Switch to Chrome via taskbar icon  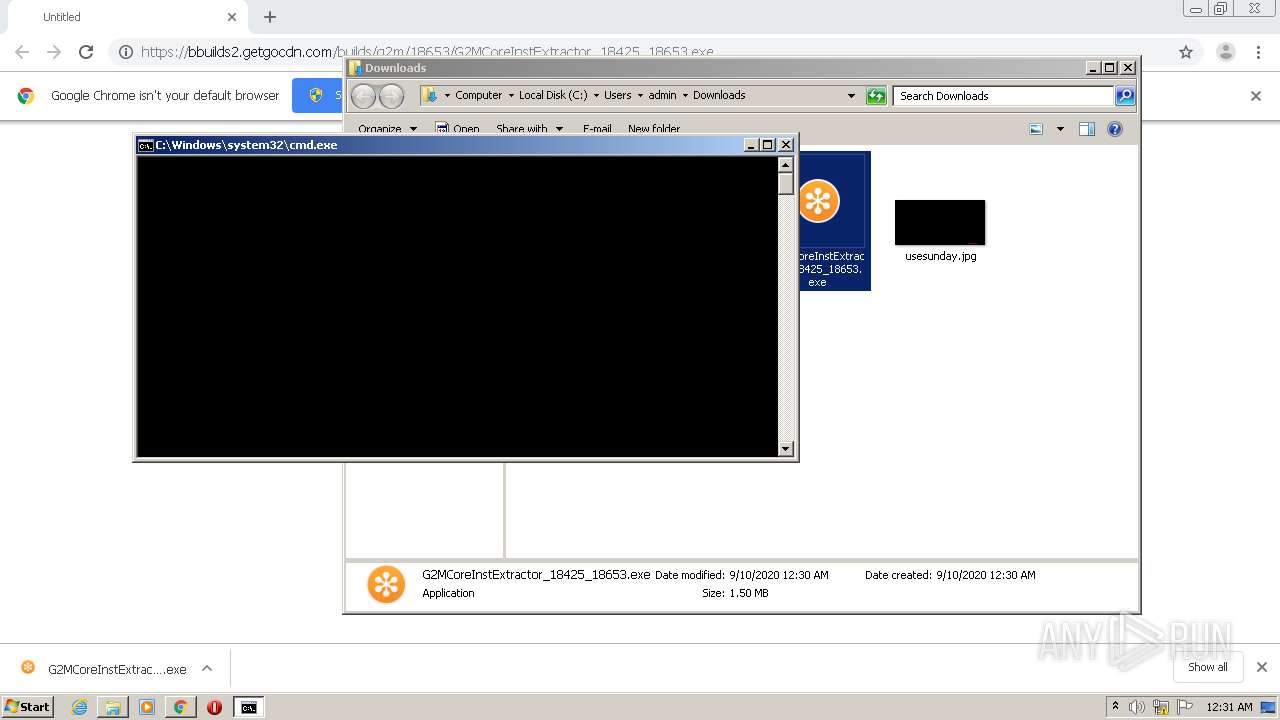pos(180,707)
